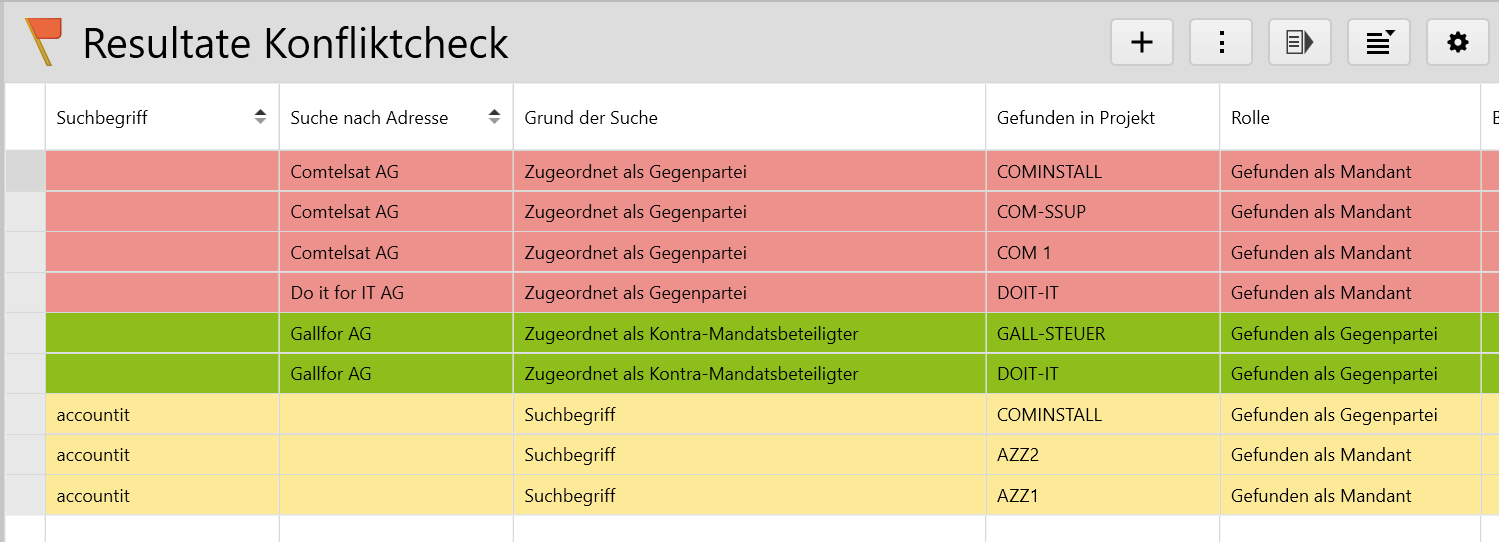
Task: Click first Gallfor AG address cell
Action: [x=331, y=333]
